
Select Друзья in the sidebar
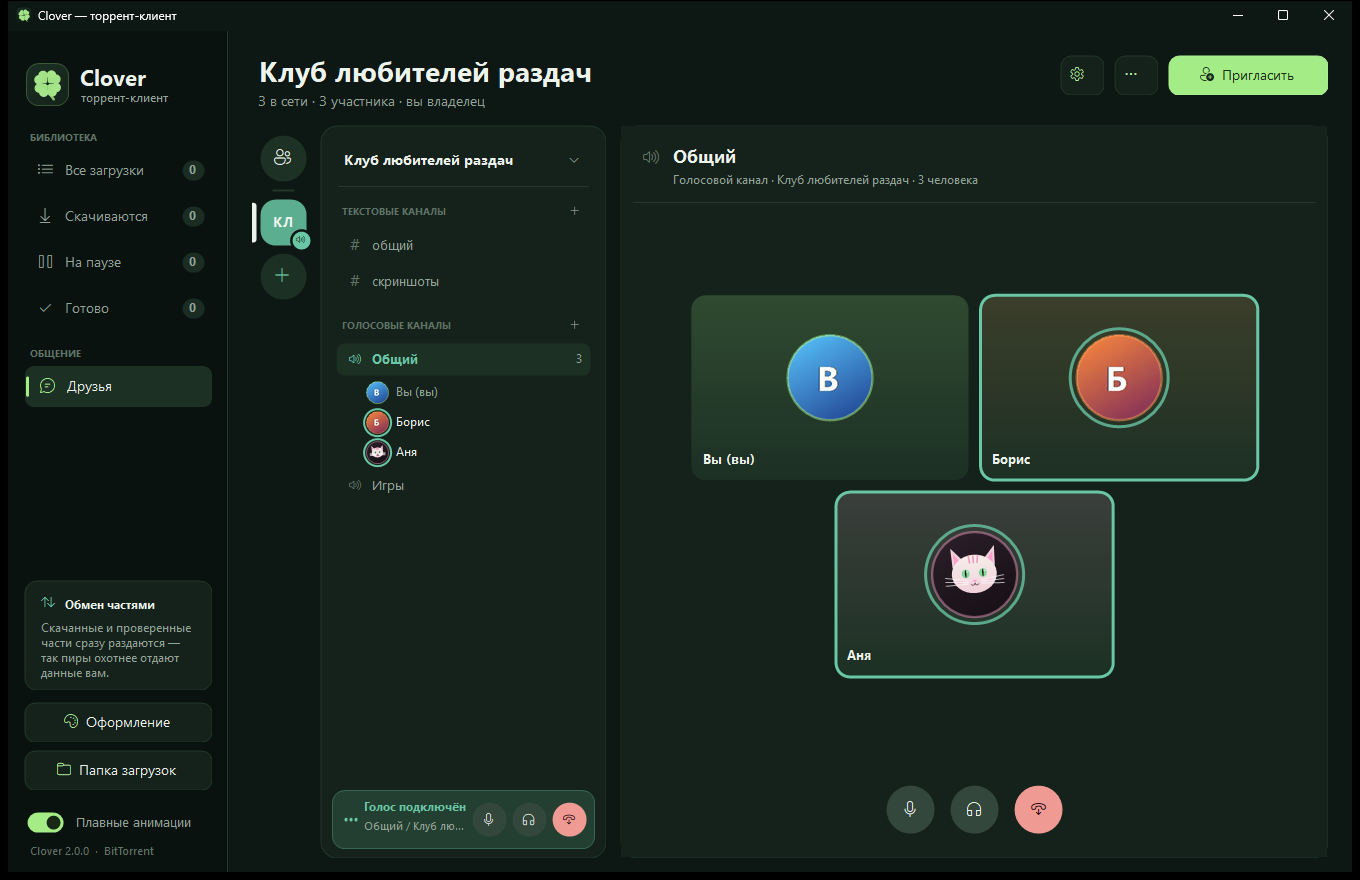click(119, 386)
